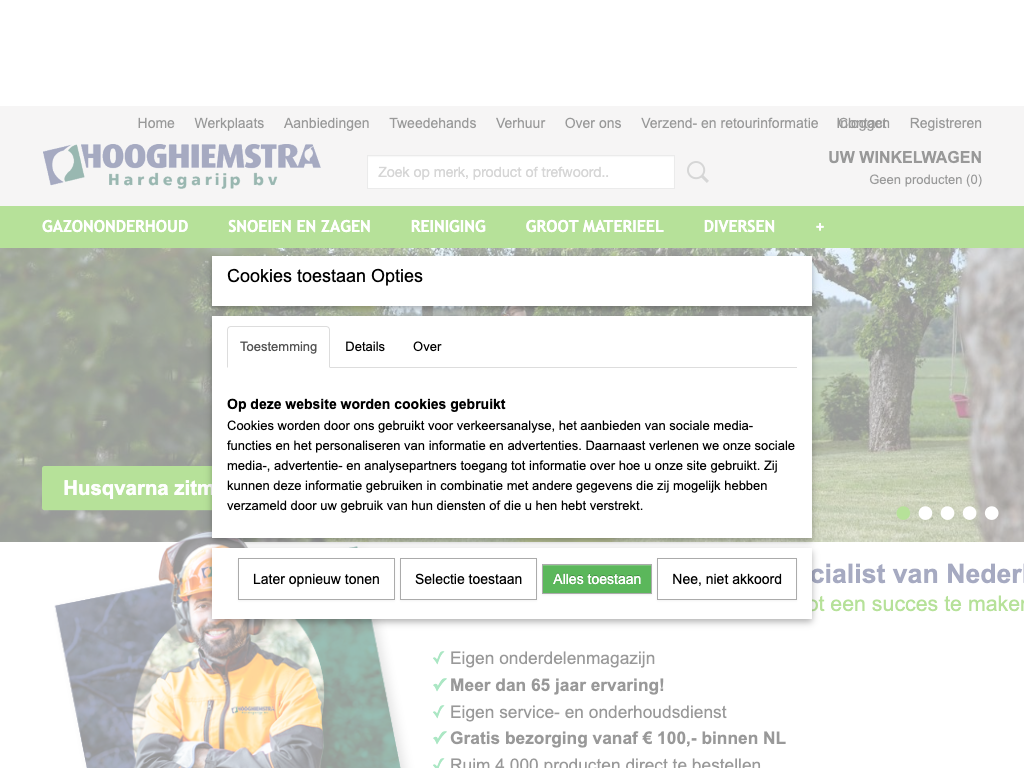Open the Gazononderhoud category menu
This screenshot has width=1024, height=768.
coord(115,227)
